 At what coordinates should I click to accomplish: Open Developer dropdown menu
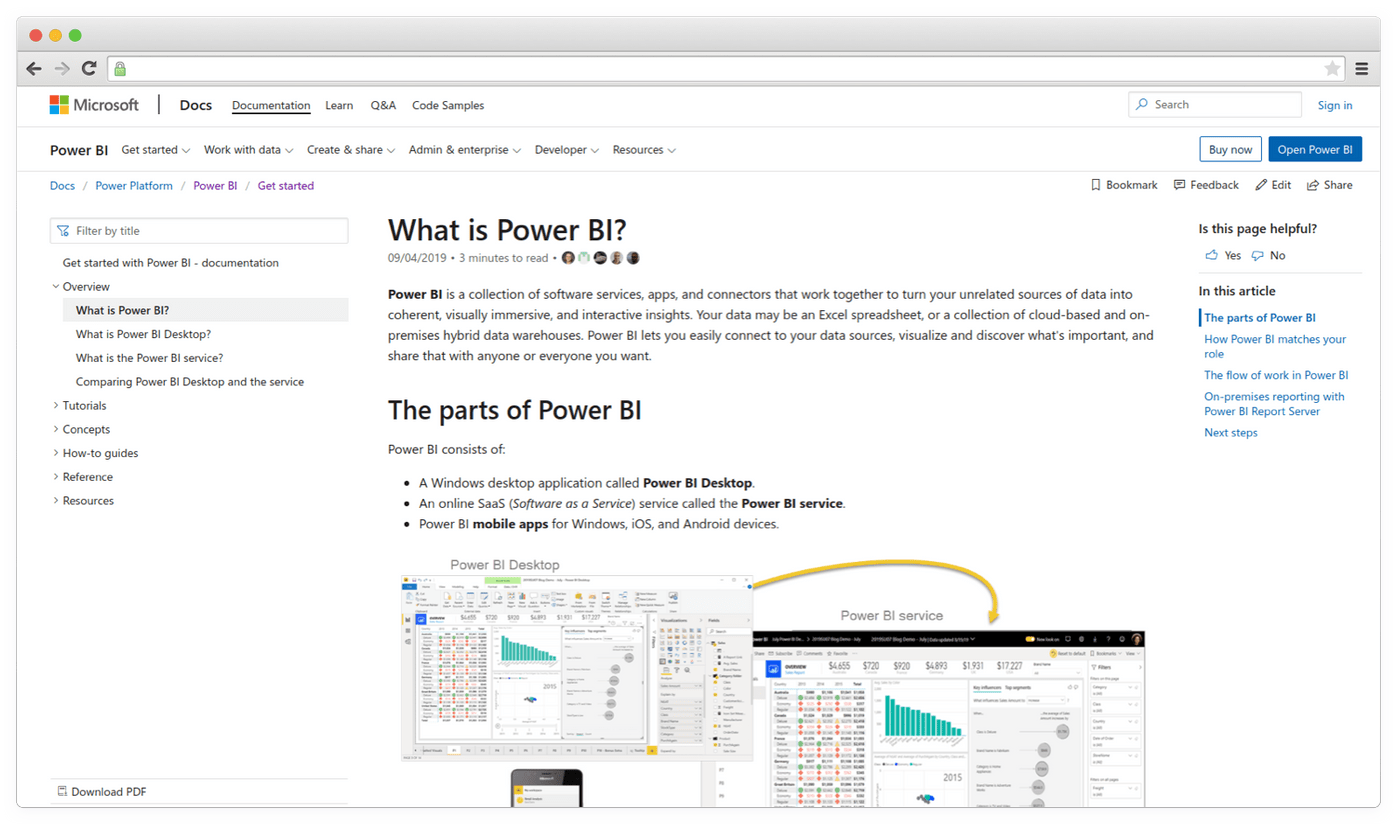567,150
